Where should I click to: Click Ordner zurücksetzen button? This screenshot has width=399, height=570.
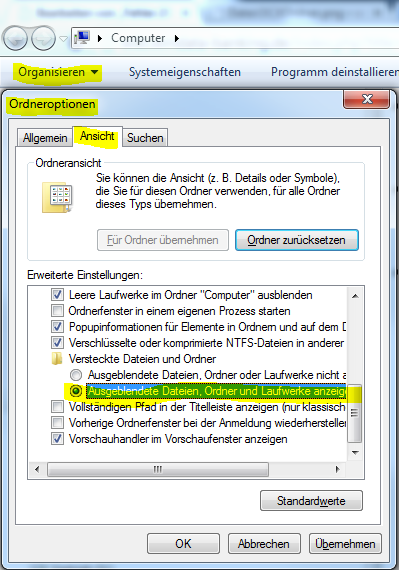[297, 240]
